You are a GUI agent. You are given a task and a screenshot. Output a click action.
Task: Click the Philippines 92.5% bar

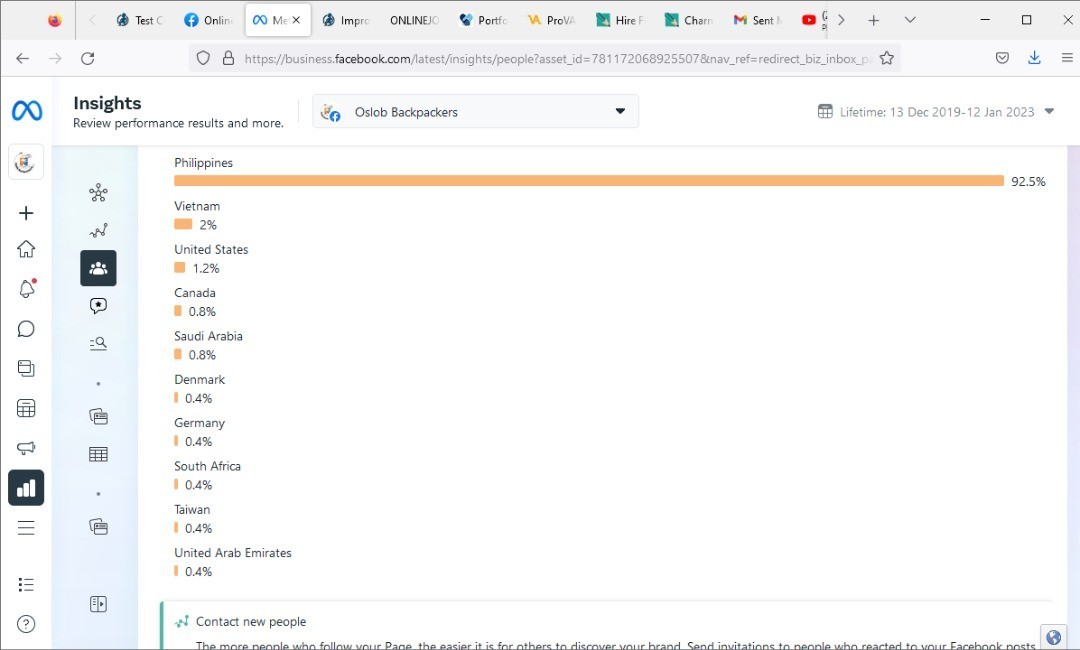coord(589,181)
